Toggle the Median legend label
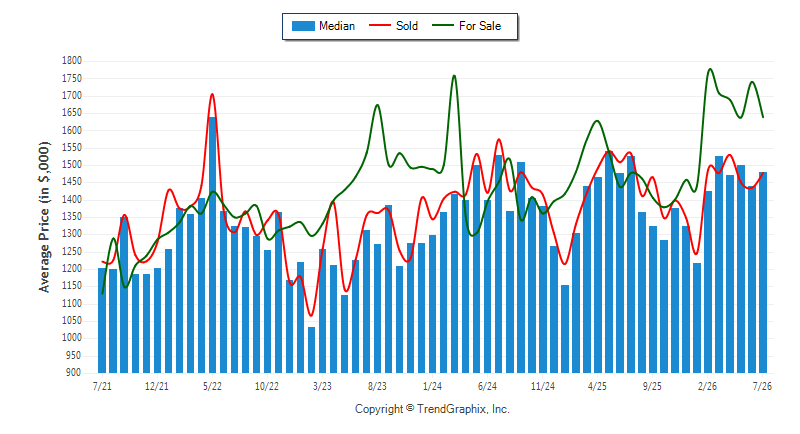 [337, 26]
